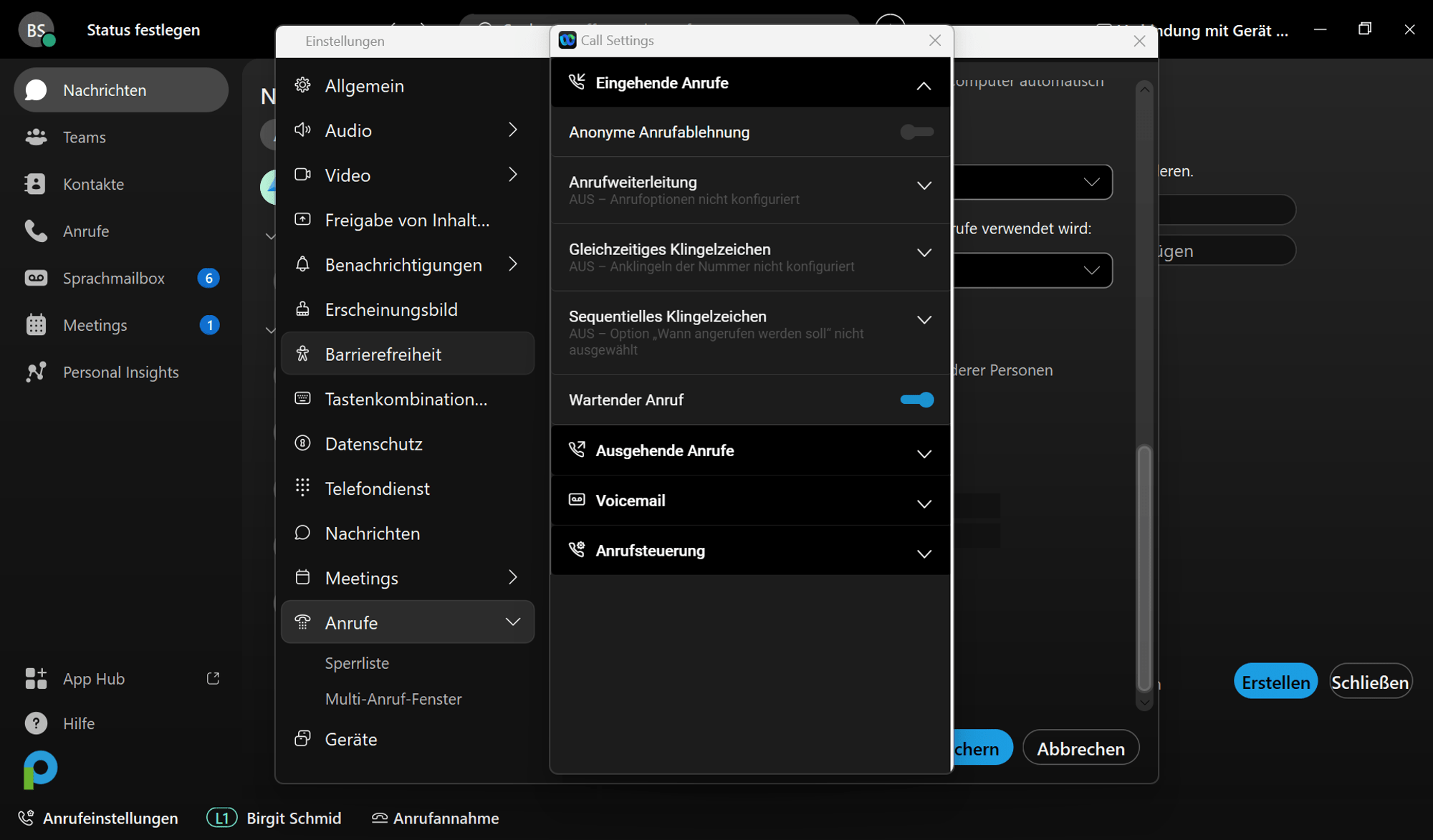This screenshot has width=1433, height=840.
Task: Click the Kontakte icon in sidebar
Action: 36,184
